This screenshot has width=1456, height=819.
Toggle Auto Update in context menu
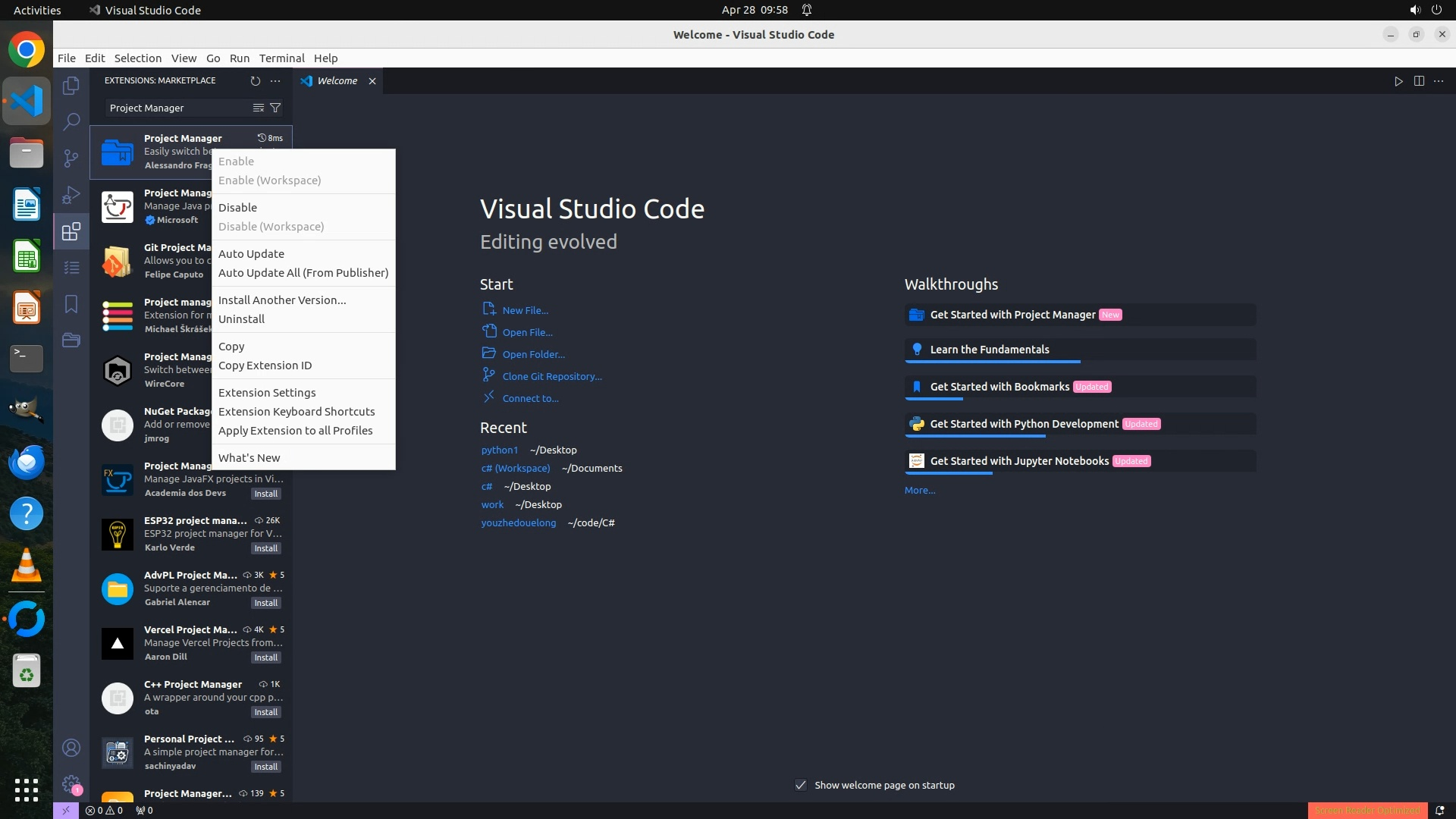(251, 253)
